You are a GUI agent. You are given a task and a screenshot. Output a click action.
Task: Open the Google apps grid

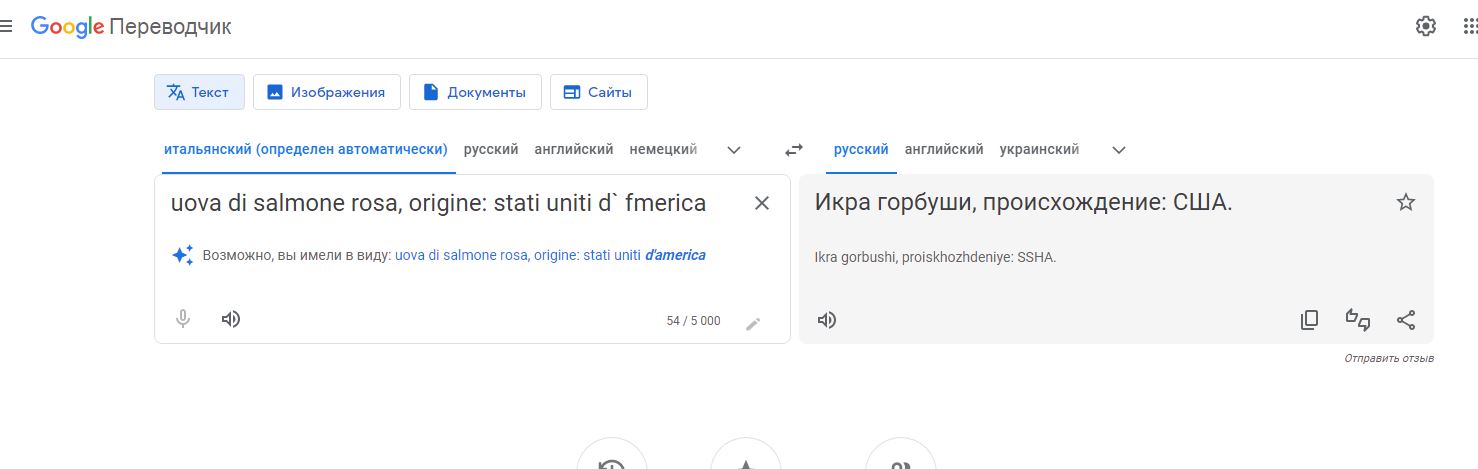pos(1470,26)
